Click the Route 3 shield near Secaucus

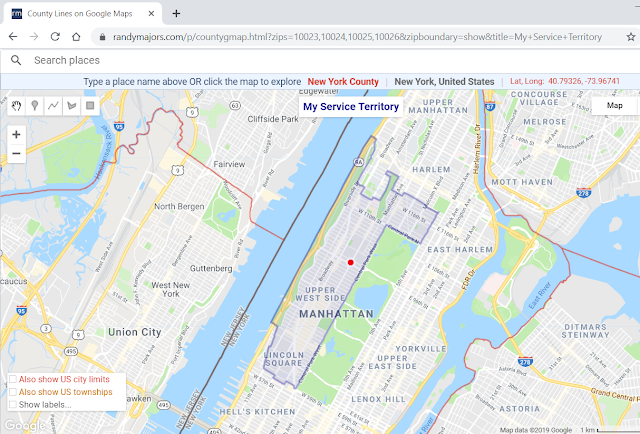(x=46, y=328)
